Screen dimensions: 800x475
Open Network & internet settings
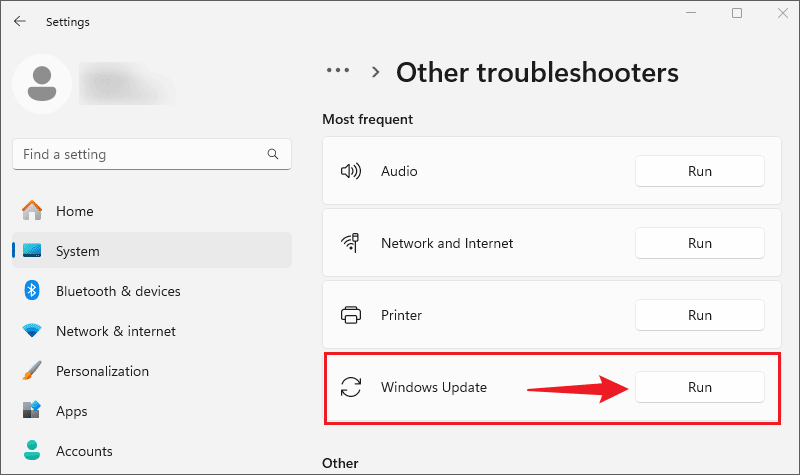[152, 331]
